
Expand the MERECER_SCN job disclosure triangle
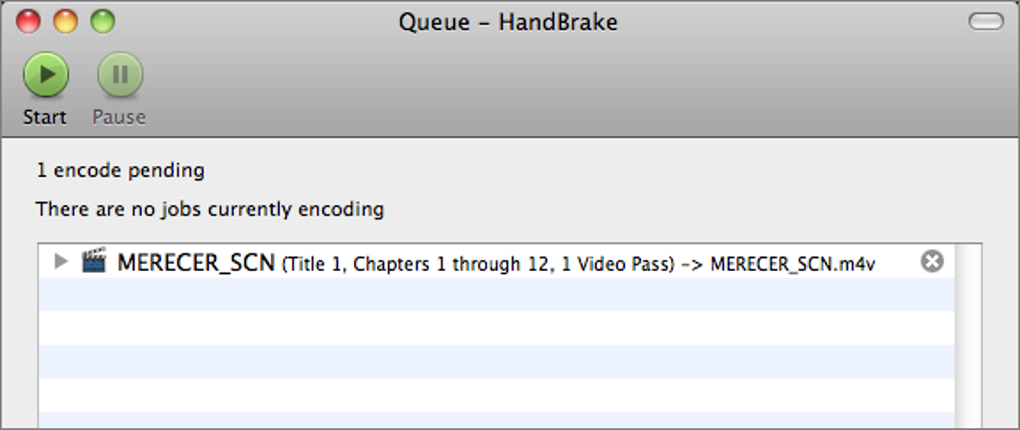tap(61, 262)
